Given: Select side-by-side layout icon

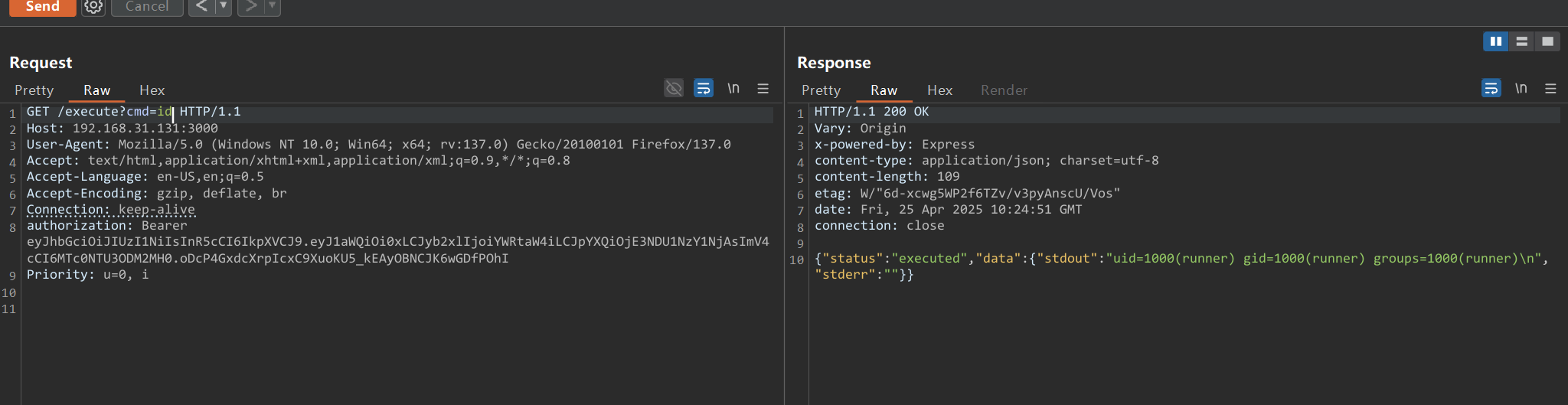Looking at the screenshot, I should (1496, 41).
